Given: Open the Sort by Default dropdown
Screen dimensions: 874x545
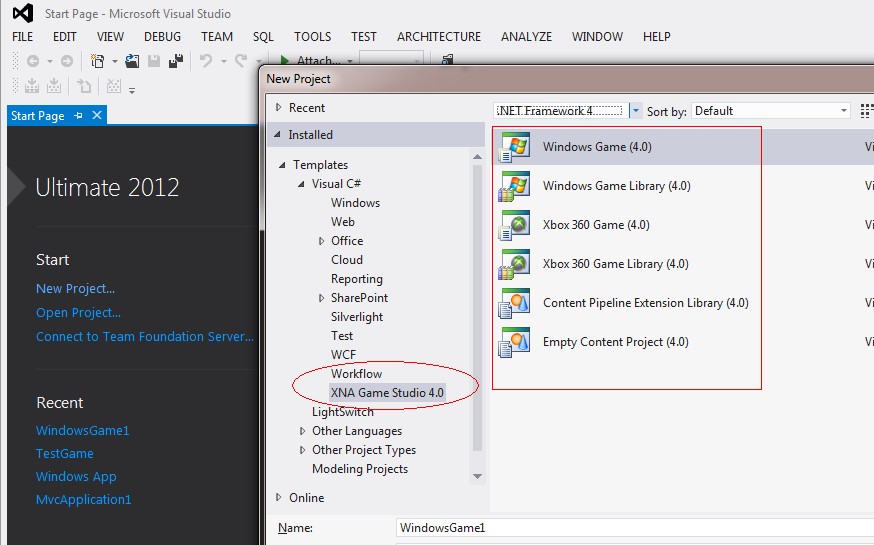Looking at the screenshot, I should tap(843, 111).
